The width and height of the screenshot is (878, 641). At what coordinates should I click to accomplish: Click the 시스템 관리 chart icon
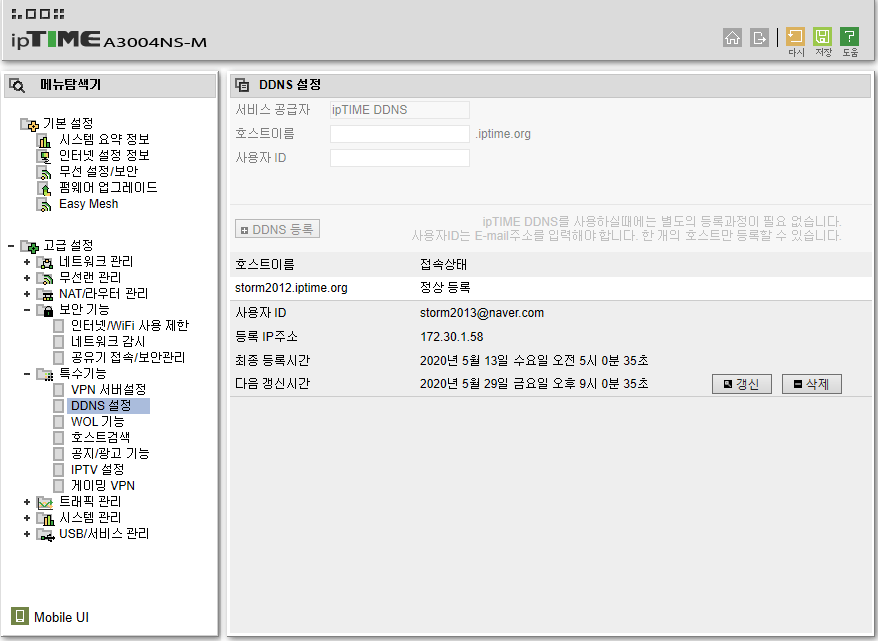45,518
